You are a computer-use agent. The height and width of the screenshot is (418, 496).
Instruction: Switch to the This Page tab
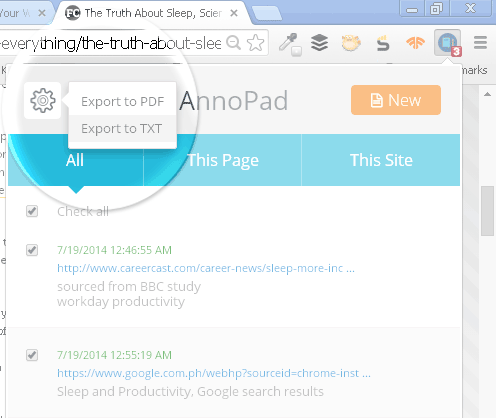pos(223,160)
